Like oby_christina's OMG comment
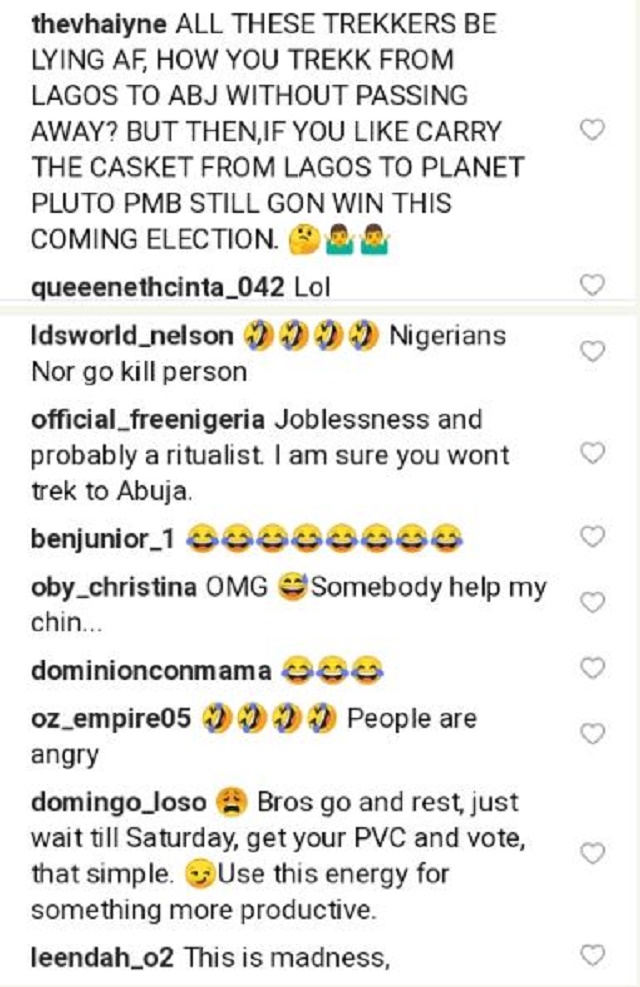640x987 pixels. click(592, 602)
